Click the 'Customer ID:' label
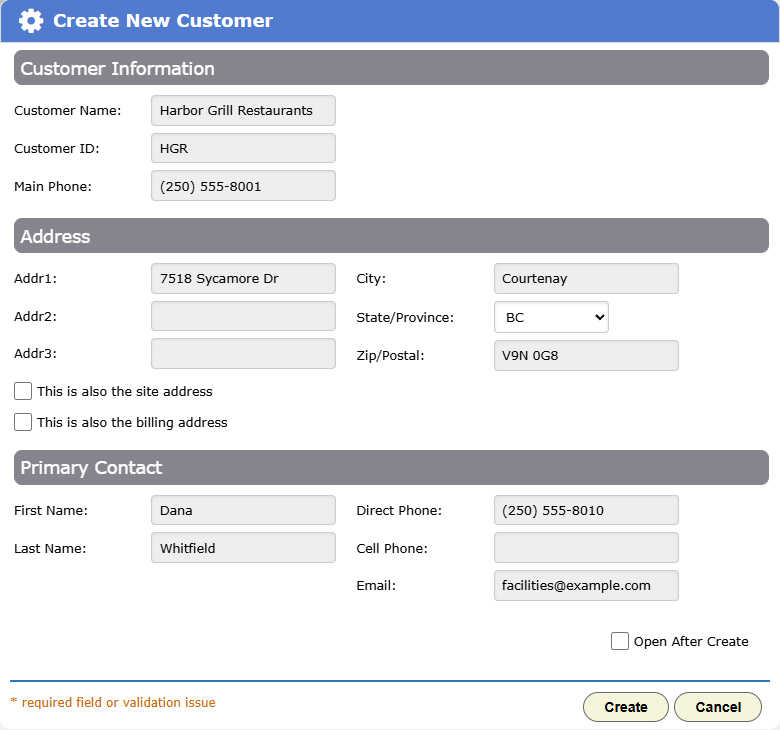 coord(57,149)
